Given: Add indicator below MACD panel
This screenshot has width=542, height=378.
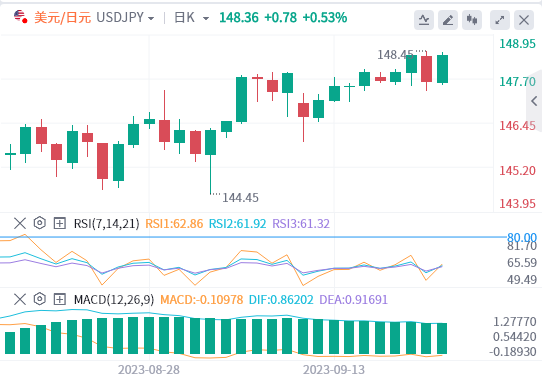Looking at the screenshot, I should click(x=59, y=299).
